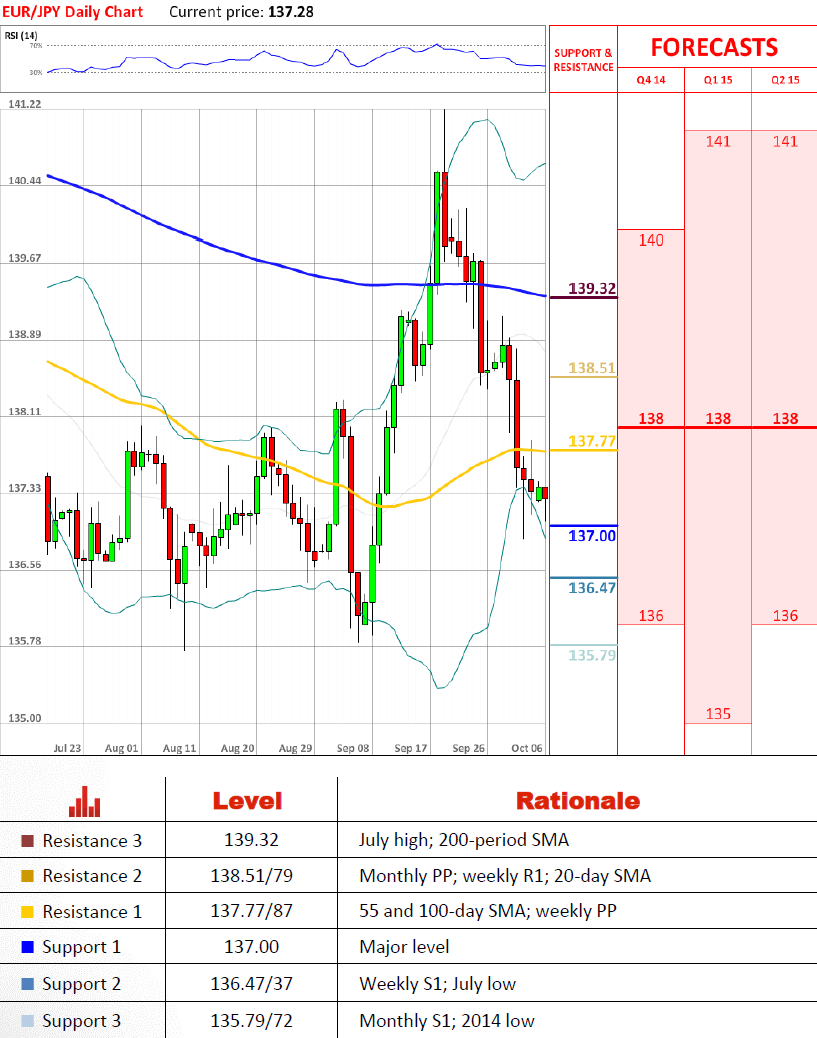The image size is (817, 1038).
Task: Click the Resistance 1 yellow color swatch
Action: (x=27, y=912)
